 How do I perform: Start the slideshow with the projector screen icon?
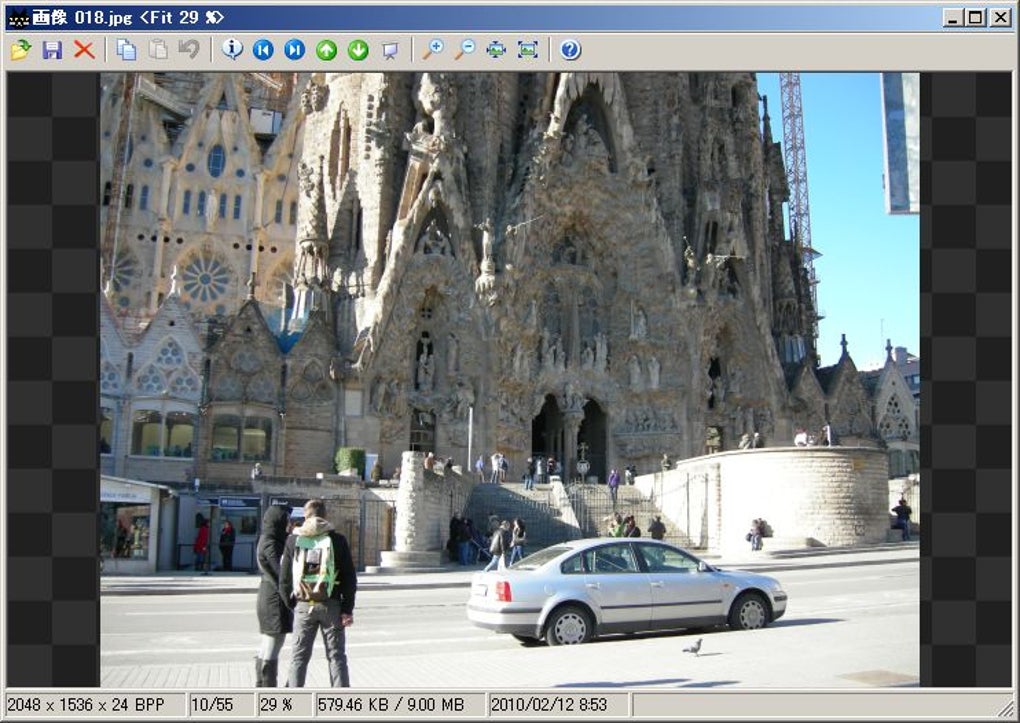point(390,49)
